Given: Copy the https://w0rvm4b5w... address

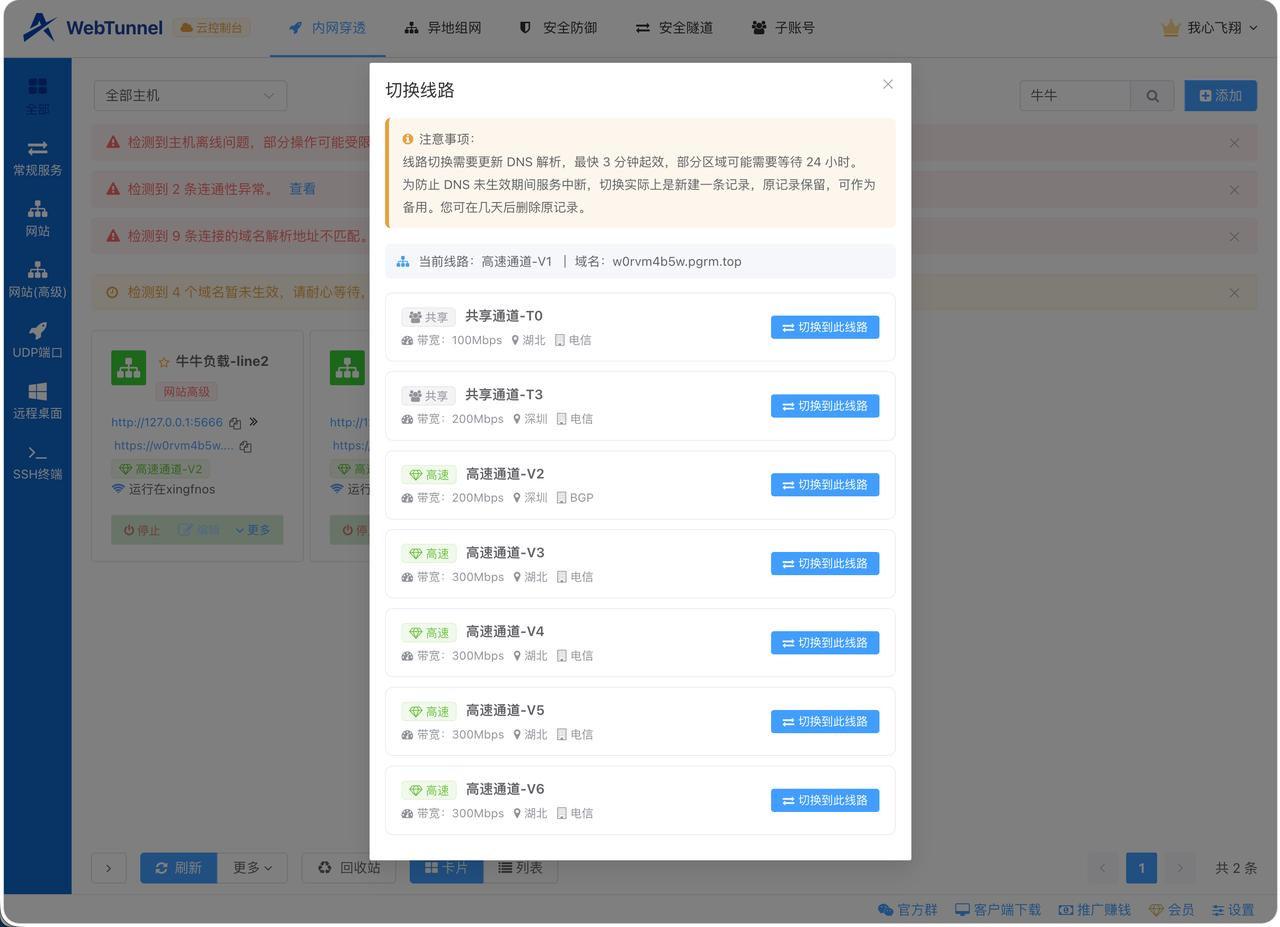Looking at the screenshot, I should click(245, 447).
